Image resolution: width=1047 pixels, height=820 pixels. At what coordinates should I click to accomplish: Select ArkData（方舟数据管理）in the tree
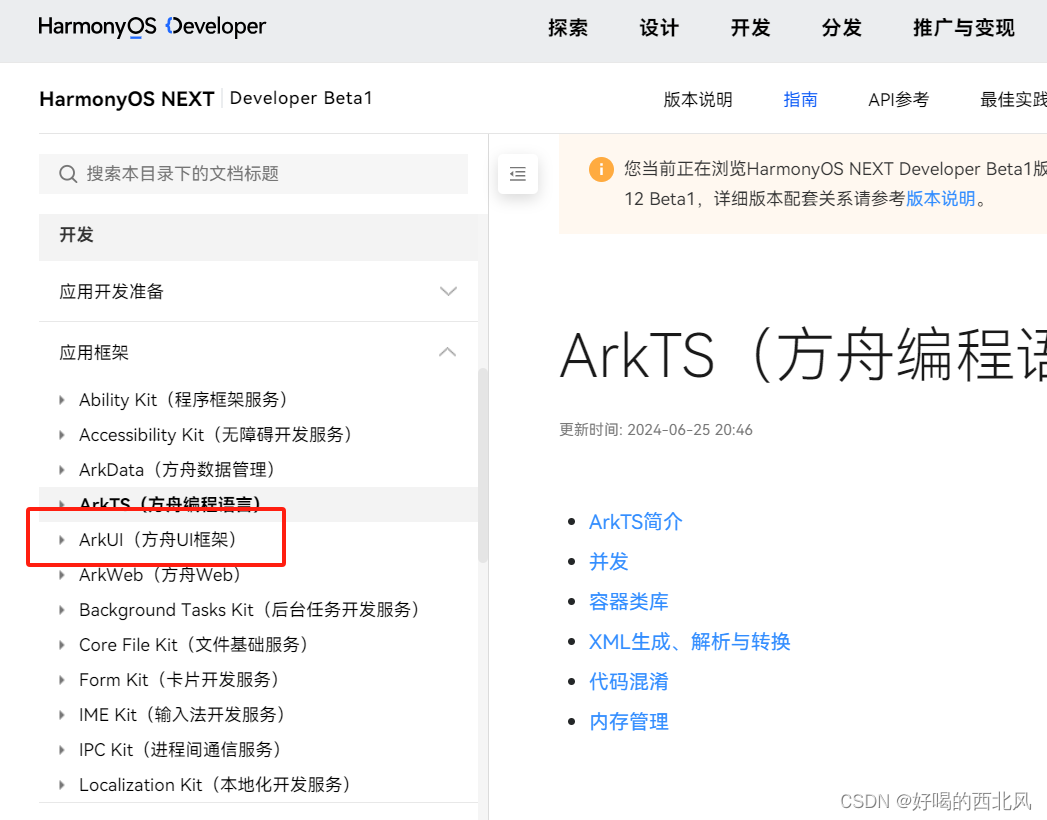click(177, 470)
